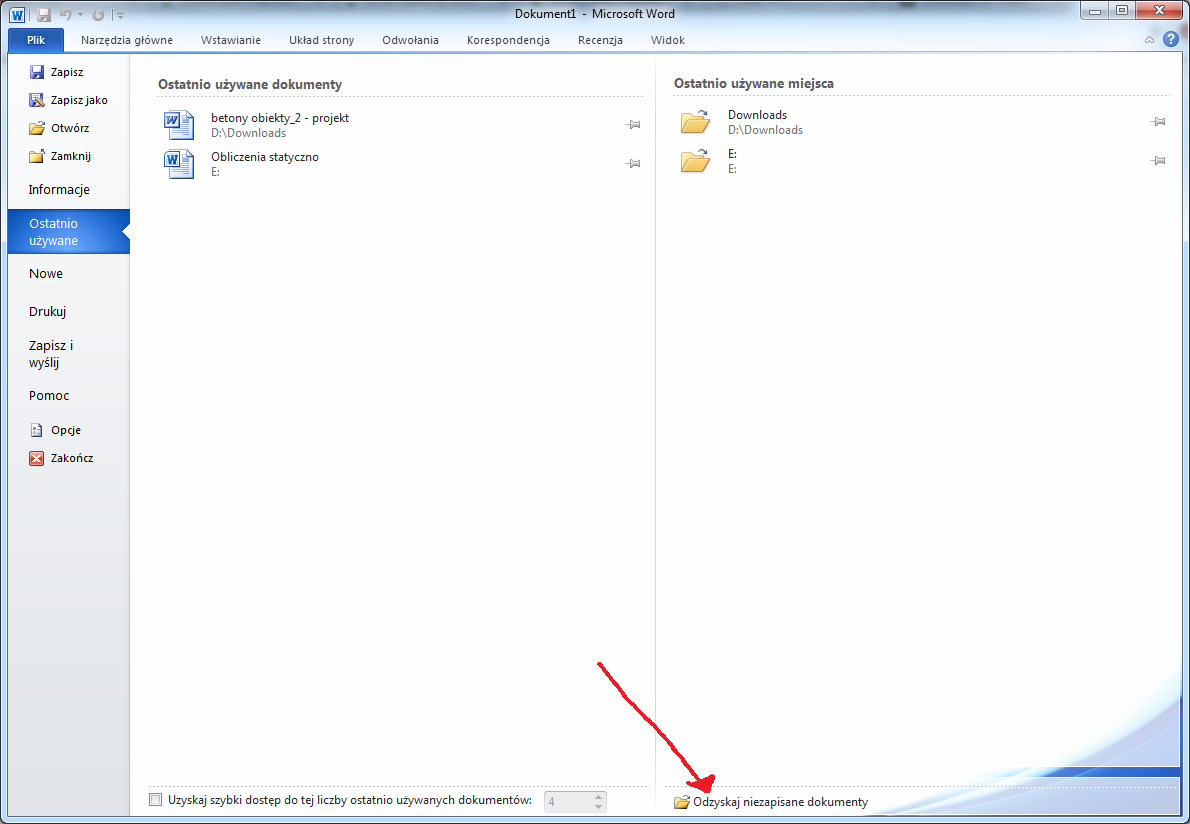Pin Obliczenia statyczno to the list
Image resolution: width=1190 pixels, height=824 pixels.
coord(633,164)
